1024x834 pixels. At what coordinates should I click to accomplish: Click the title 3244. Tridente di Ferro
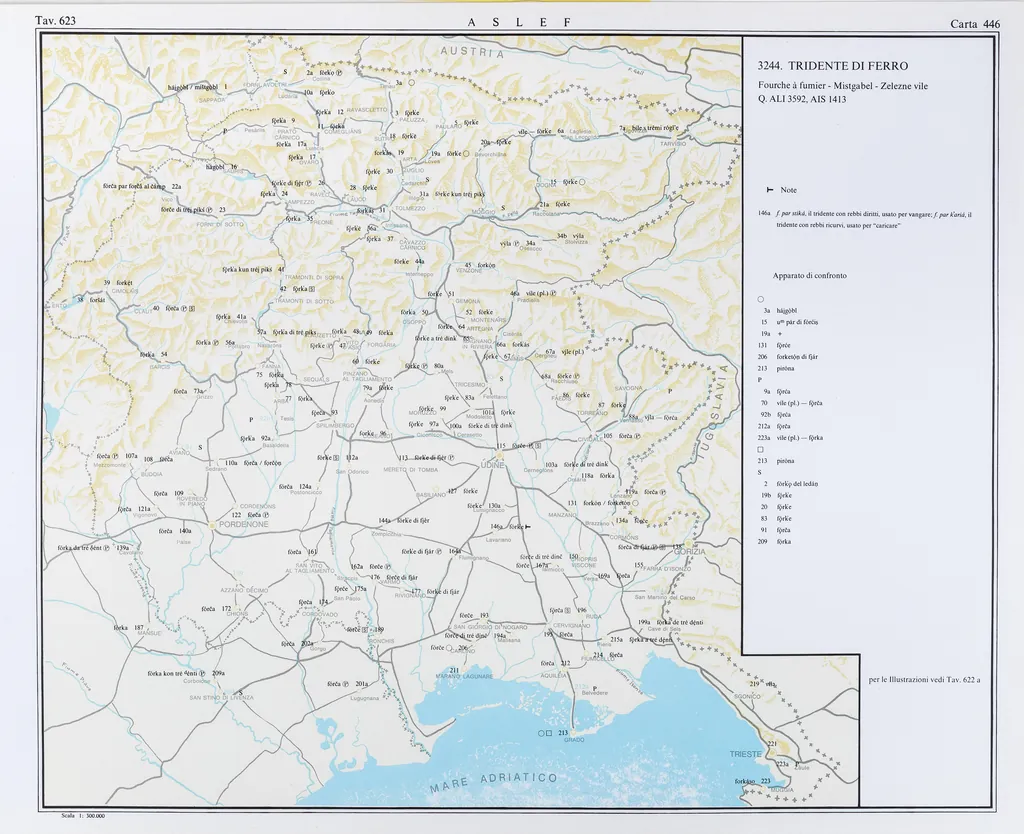pos(833,66)
